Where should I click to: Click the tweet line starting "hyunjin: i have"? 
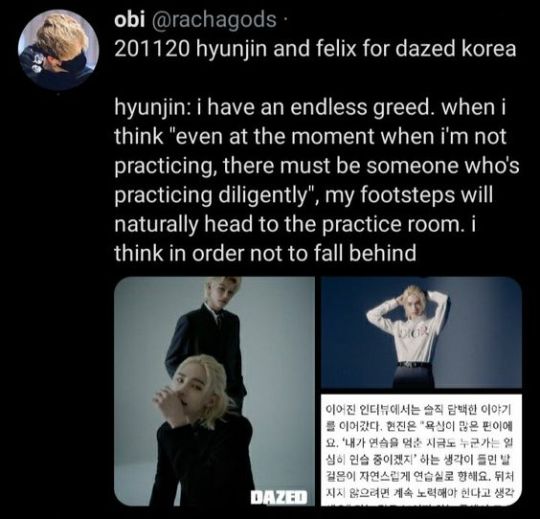click(x=310, y=107)
